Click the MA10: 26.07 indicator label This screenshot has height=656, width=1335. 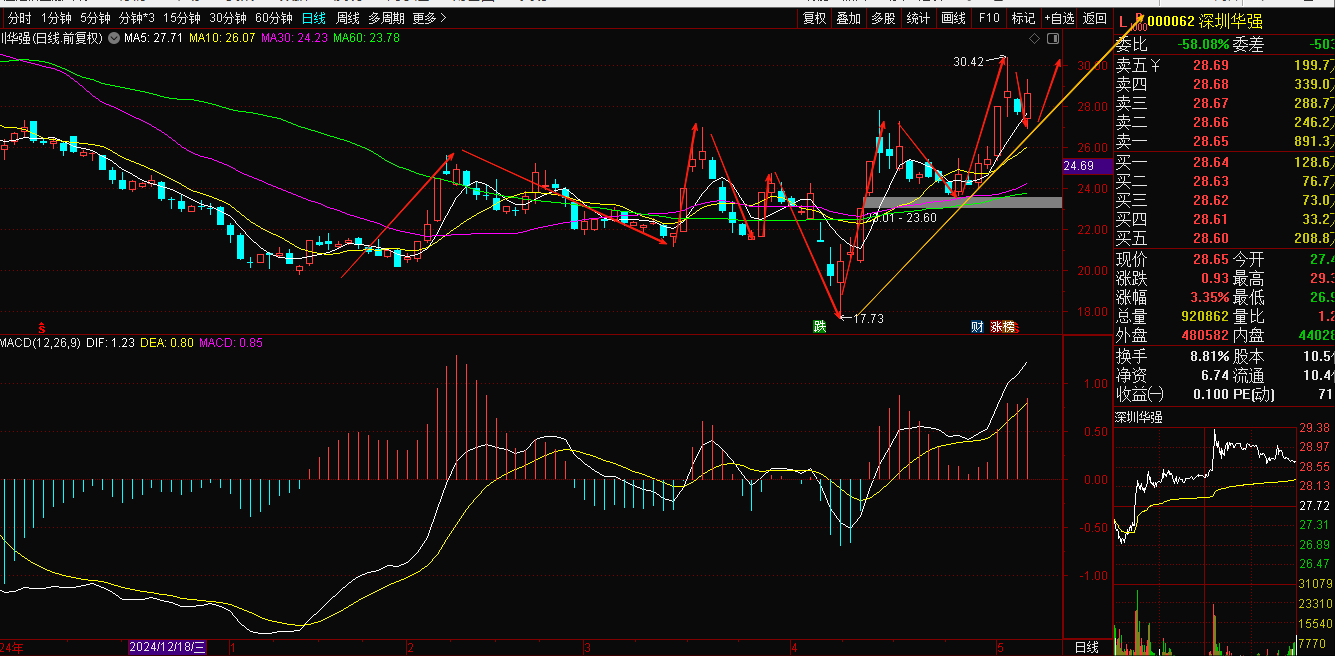click(222, 38)
